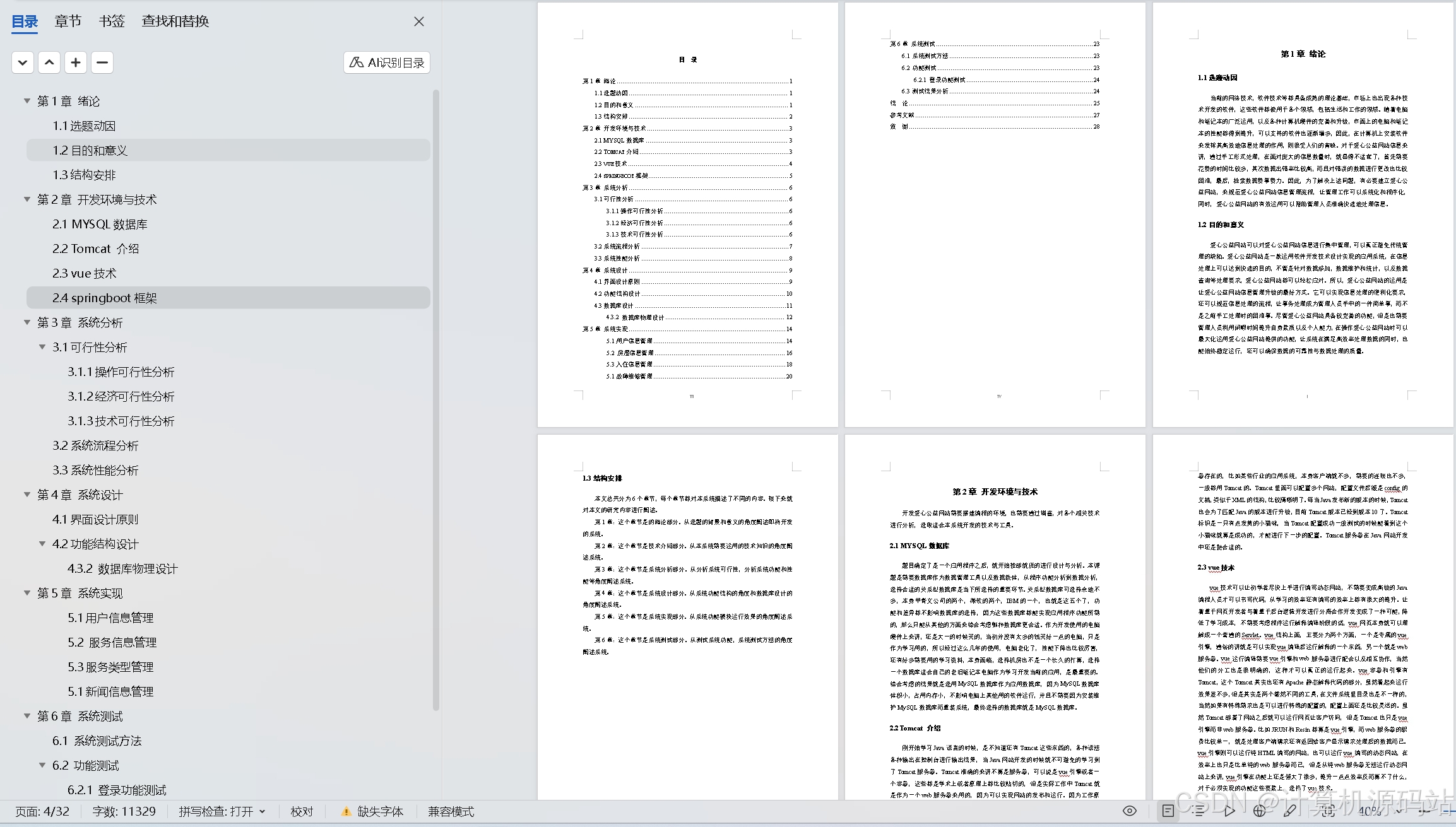Image resolution: width=1456 pixels, height=827 pixels.
Task: Collapse 第1章 绪论 outline node
Action: pos(27,101)
